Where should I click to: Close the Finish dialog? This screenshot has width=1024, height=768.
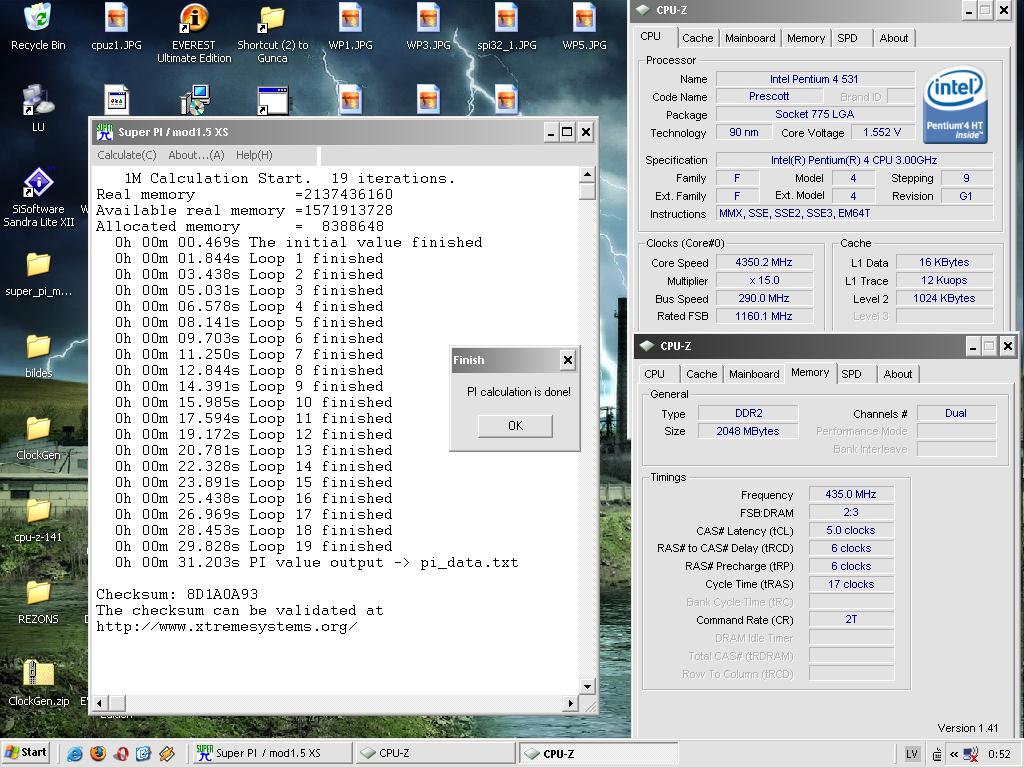coord(568,360)
